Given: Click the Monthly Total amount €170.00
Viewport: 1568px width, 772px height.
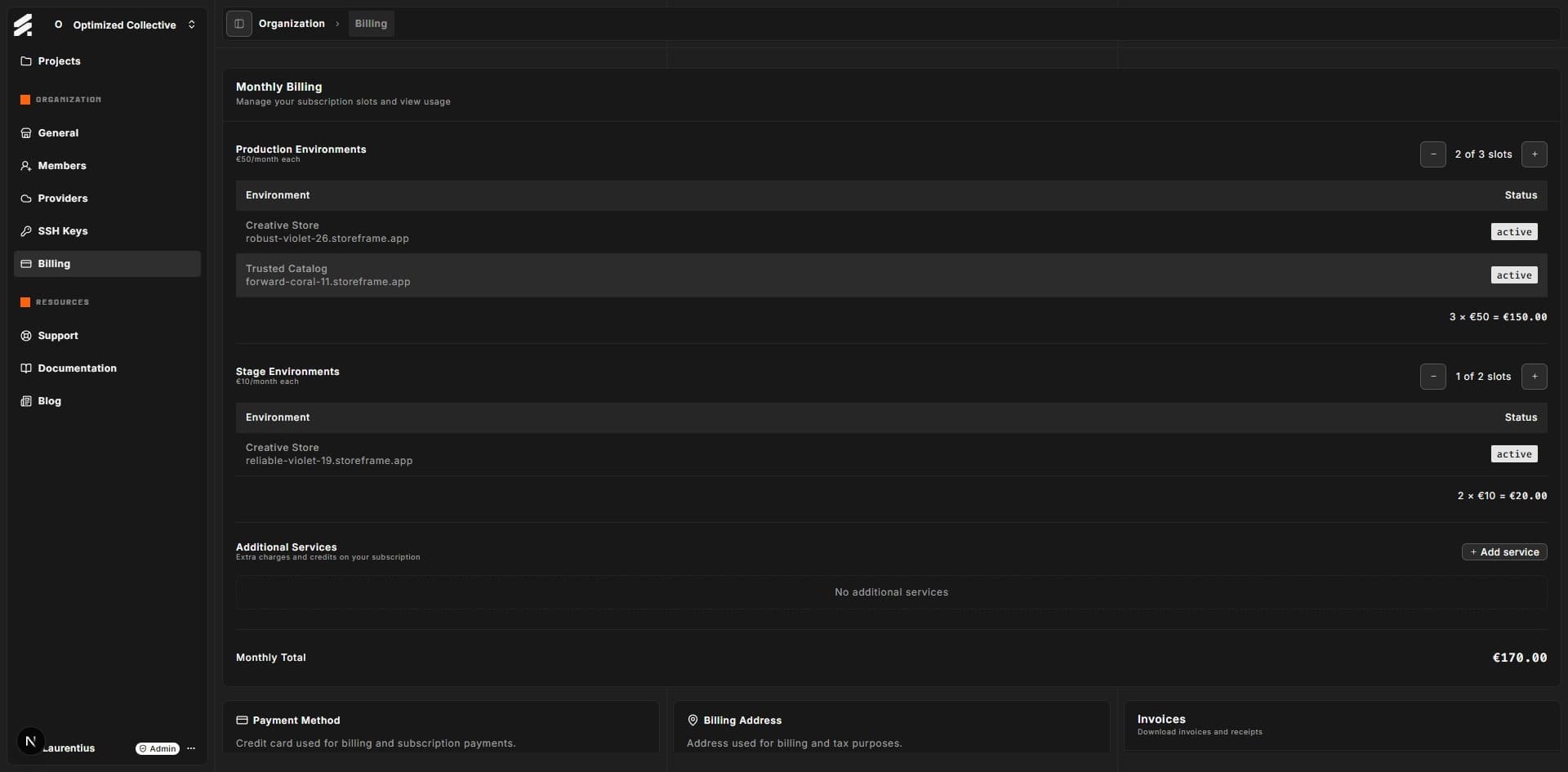Looking at the screenshot, I should pyautogui.click(x=1519, y=658).
